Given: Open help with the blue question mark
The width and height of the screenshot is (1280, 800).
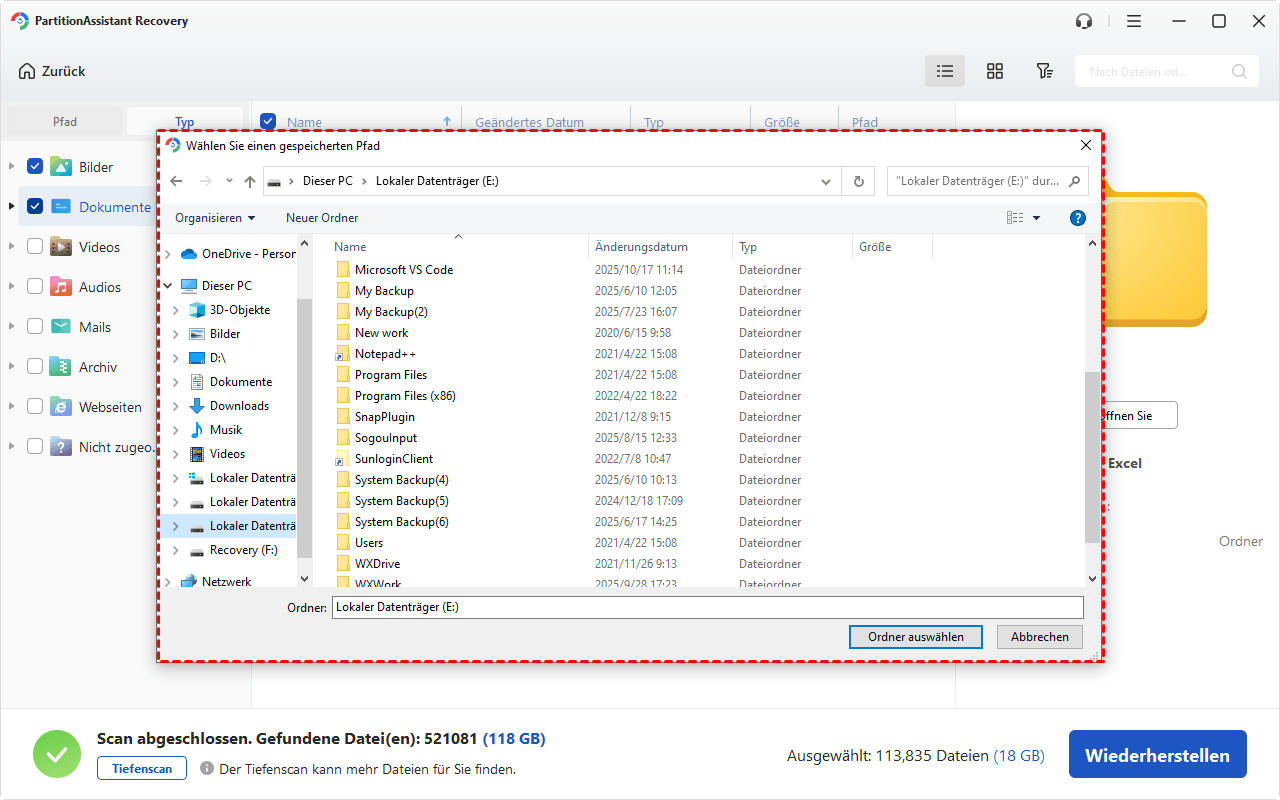Looking at the screenshot, I should (x=1078, y=217).
